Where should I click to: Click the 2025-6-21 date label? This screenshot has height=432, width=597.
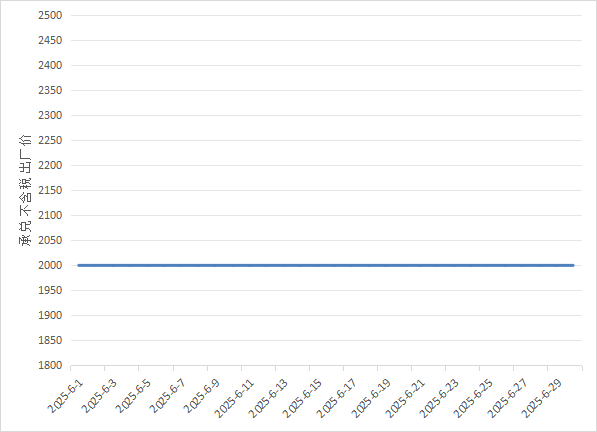404,398
